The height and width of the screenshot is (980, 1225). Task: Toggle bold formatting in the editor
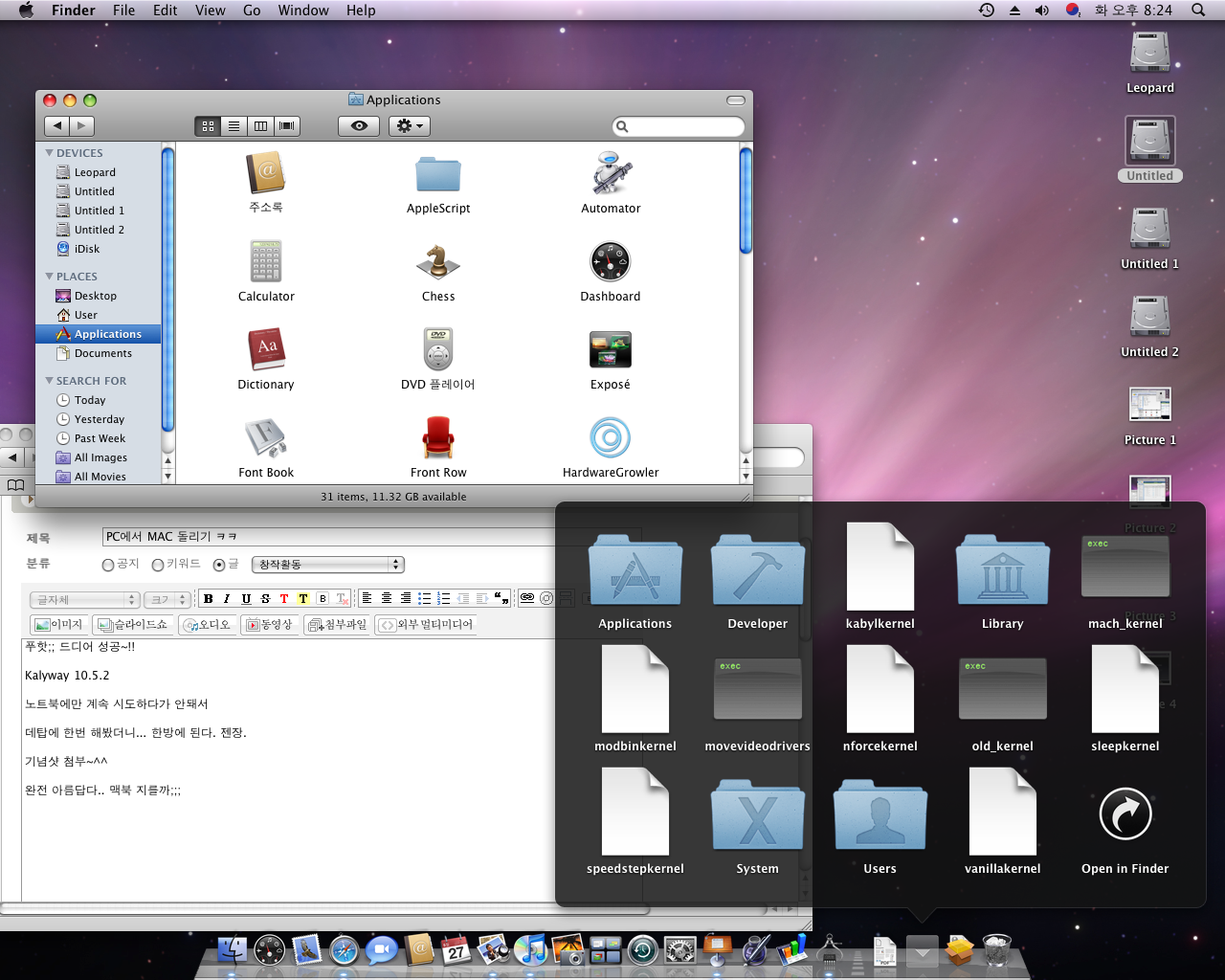pyautogui.click(x=208, y=598)
